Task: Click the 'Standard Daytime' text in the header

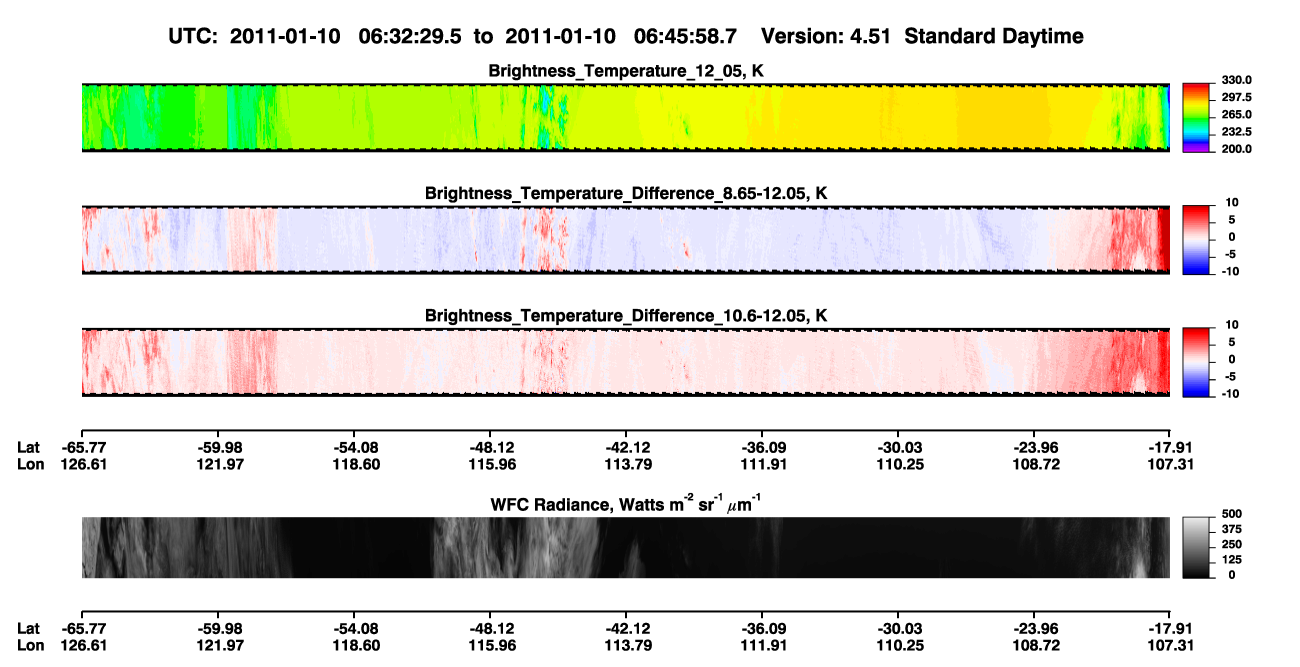Action: point(994,37)
